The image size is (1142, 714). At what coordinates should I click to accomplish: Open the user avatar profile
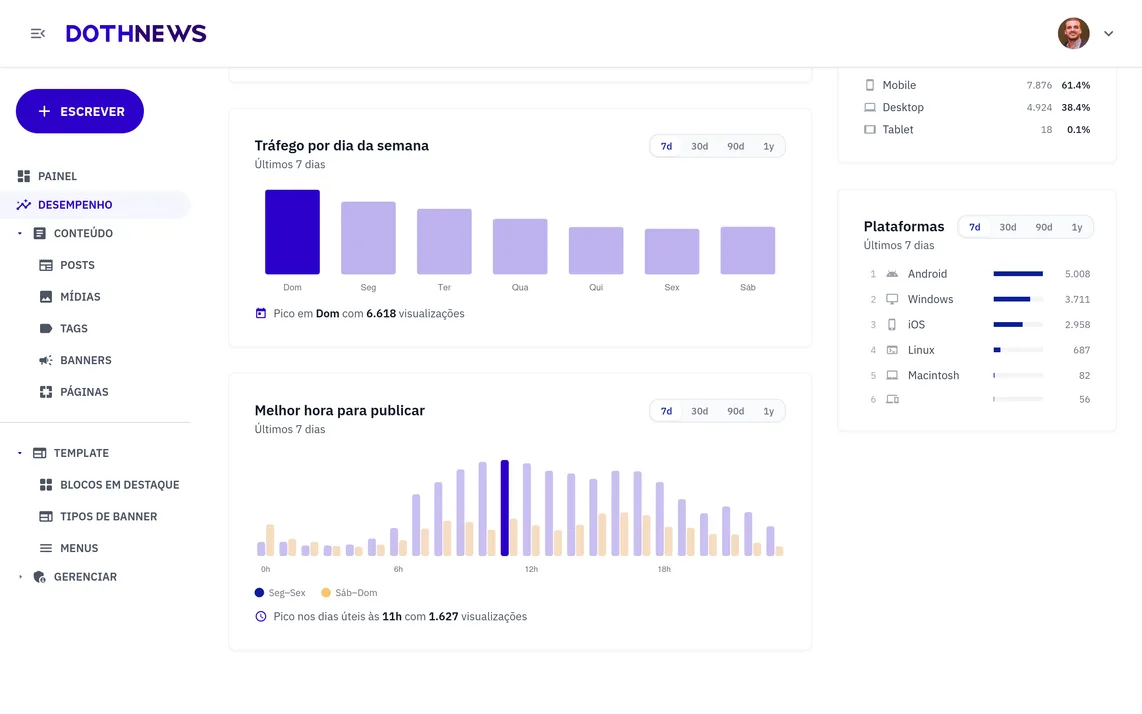tap(1073, 34)
